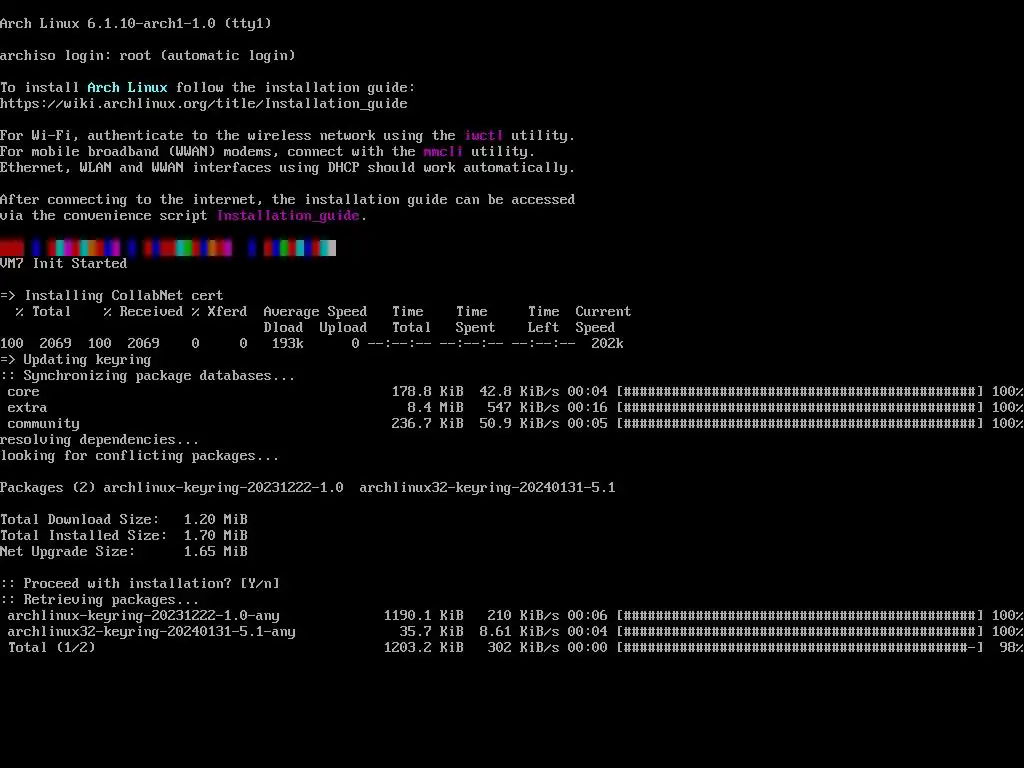This screenshot has height=768, width=1024.
Task: Click the '202k' current speed value
Action: [x=607, y=343]
